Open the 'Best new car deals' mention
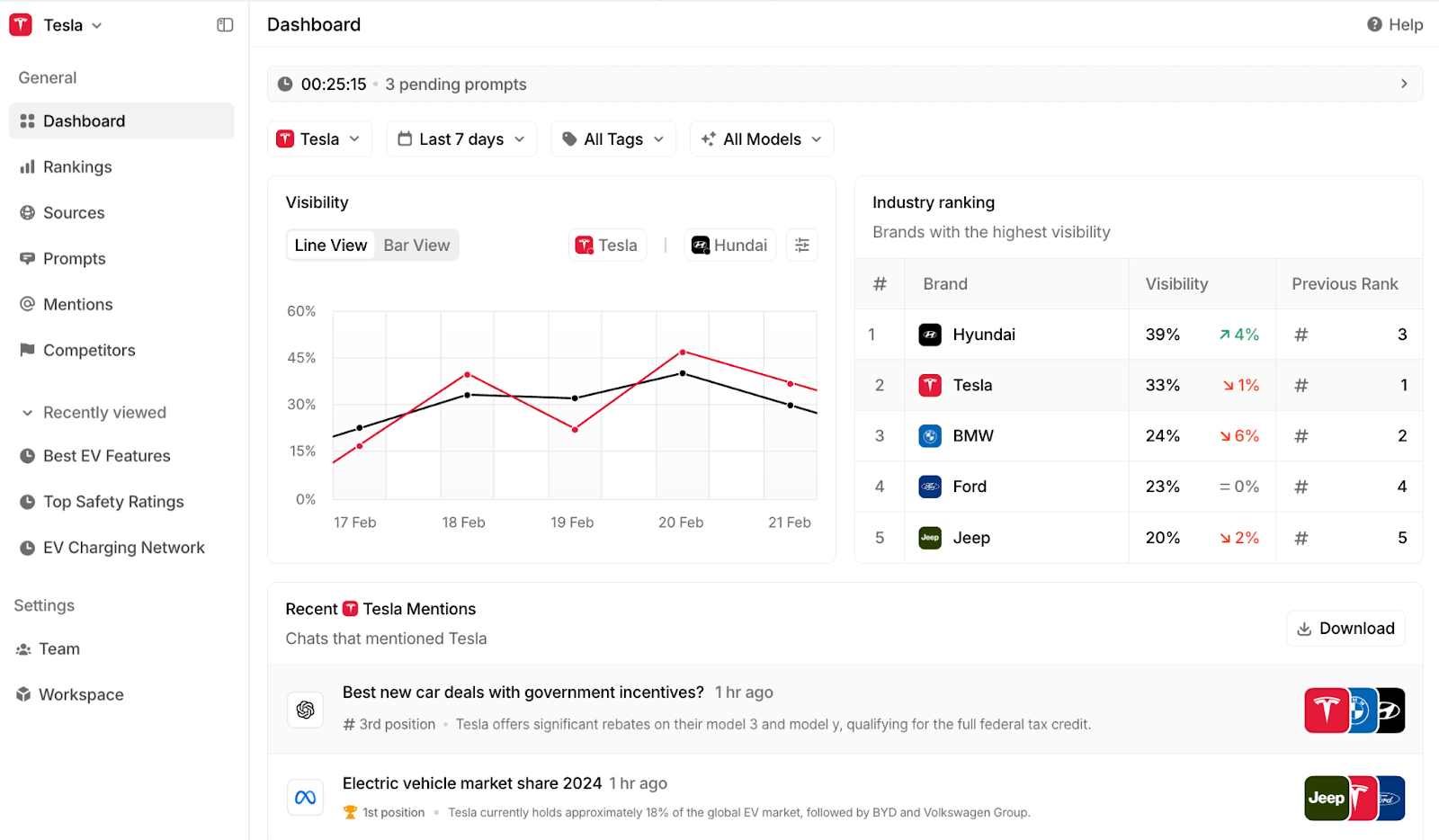 click(x=523, y=692)
